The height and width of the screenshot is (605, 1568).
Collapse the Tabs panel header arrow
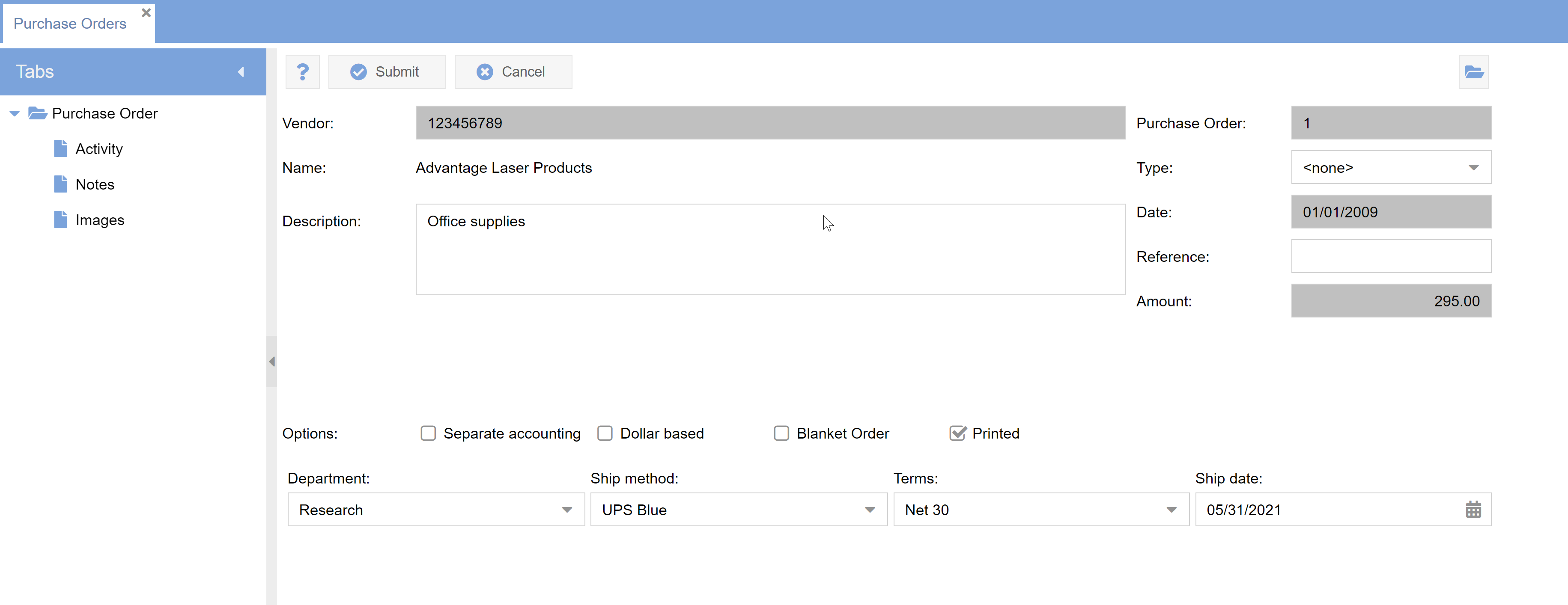click(241, 72)
